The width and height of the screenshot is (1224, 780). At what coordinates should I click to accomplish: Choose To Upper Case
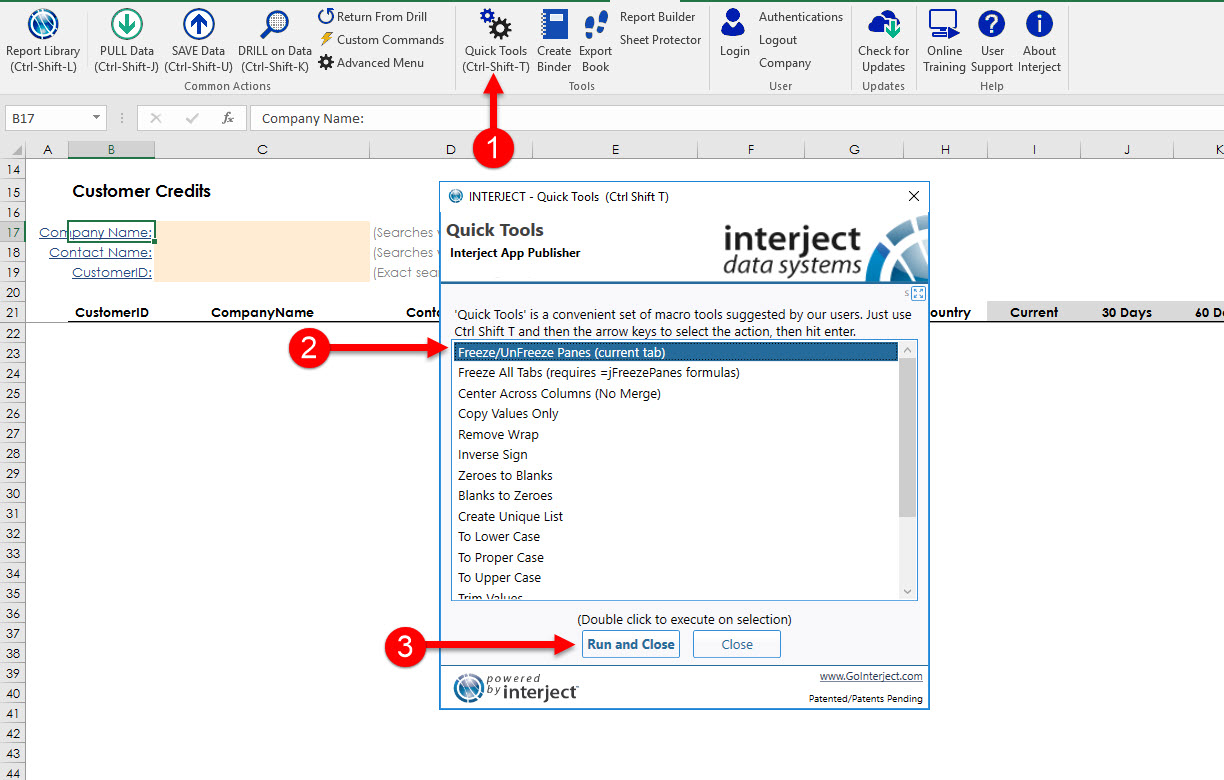point(677,578)
